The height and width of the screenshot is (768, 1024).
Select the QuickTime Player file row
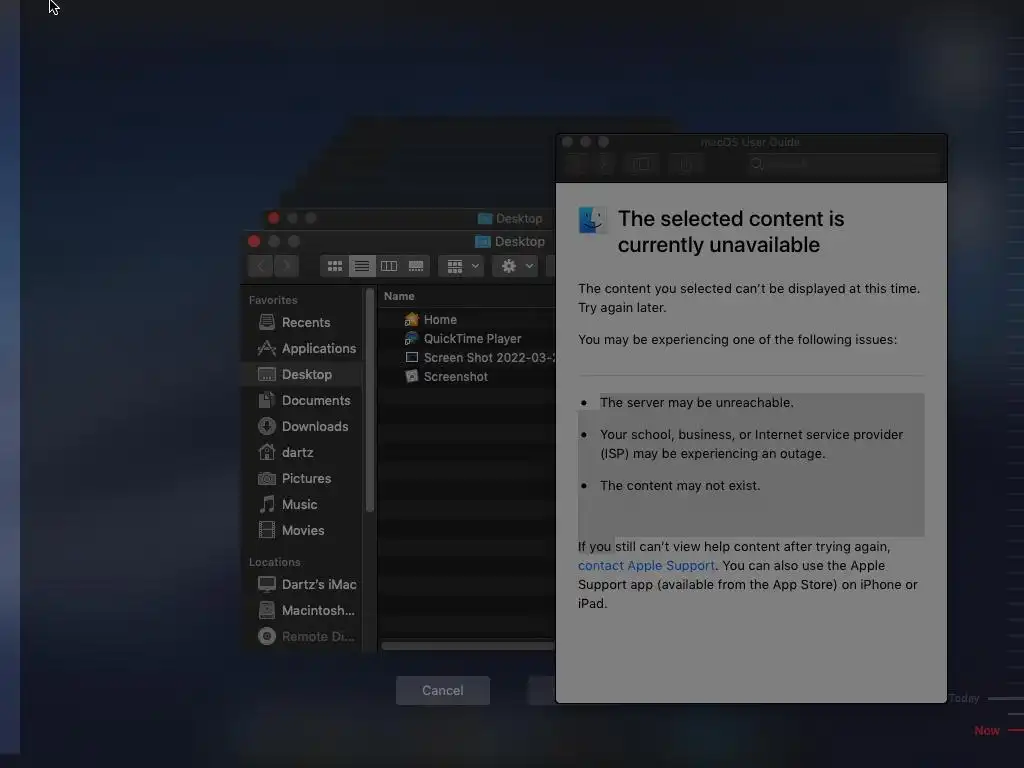467,338
